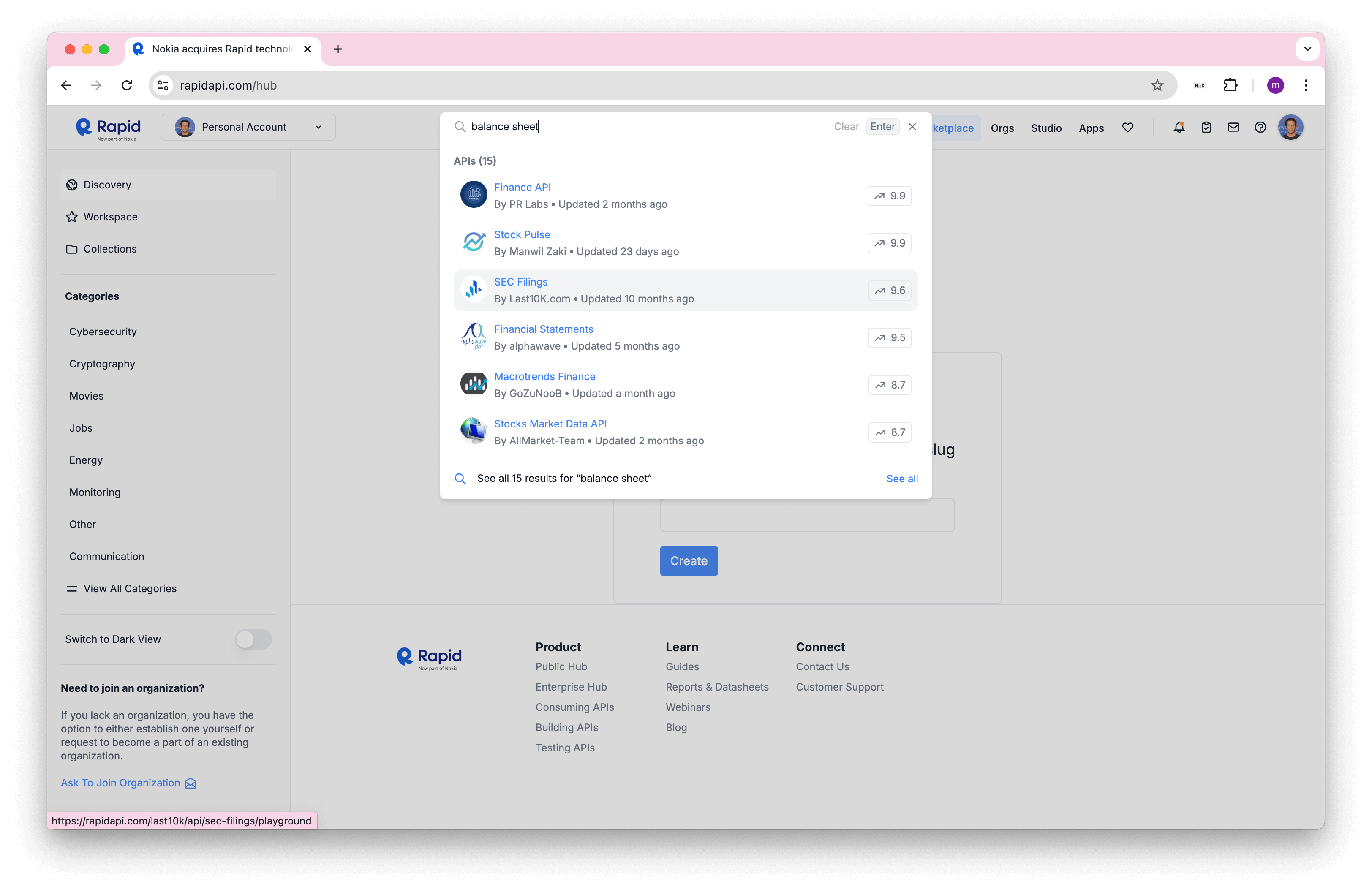The image size is (1372, 892).
Task: Close the Nokia acquires Rapid tab
Action: point(307,49)
